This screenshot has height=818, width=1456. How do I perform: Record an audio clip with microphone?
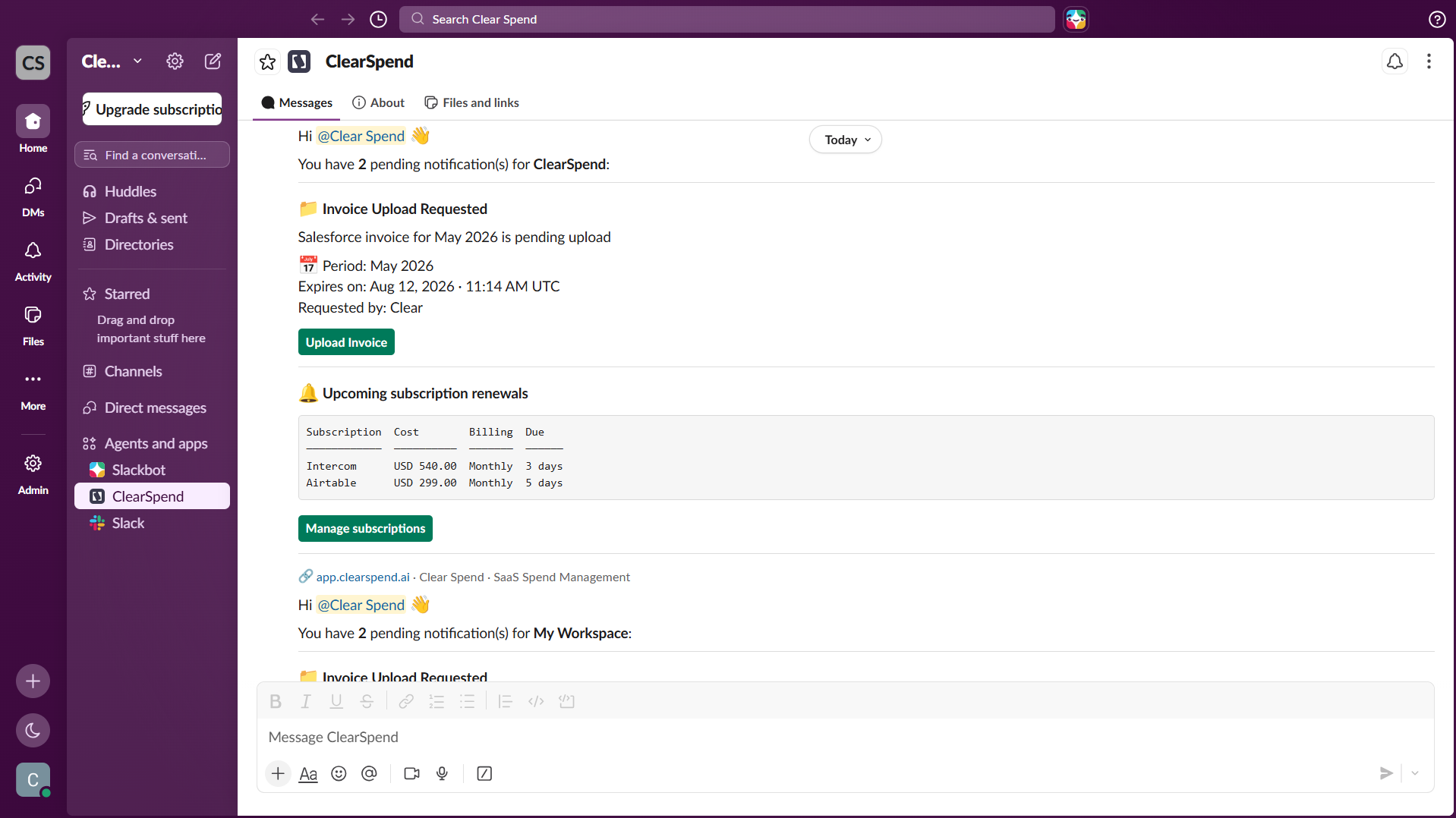coord(442,773)
